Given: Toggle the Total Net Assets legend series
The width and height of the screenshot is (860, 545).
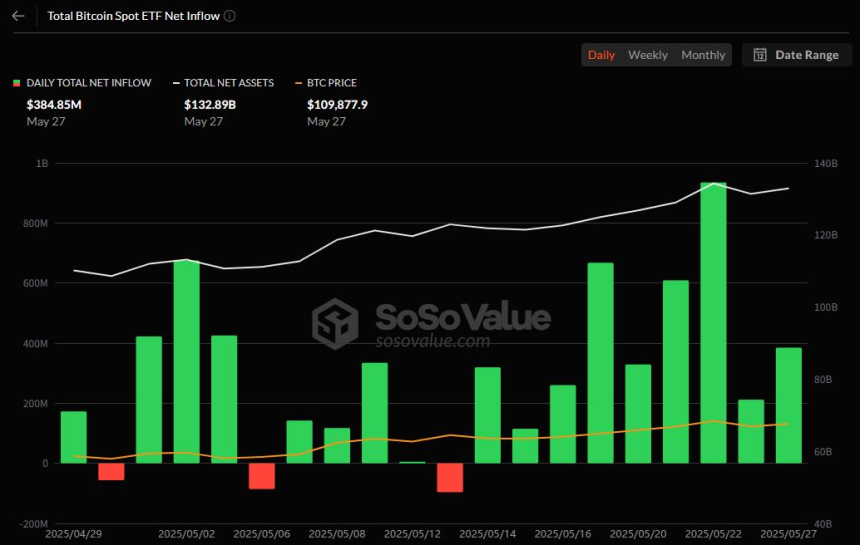Looking at the screenshot, I should 223,83.
